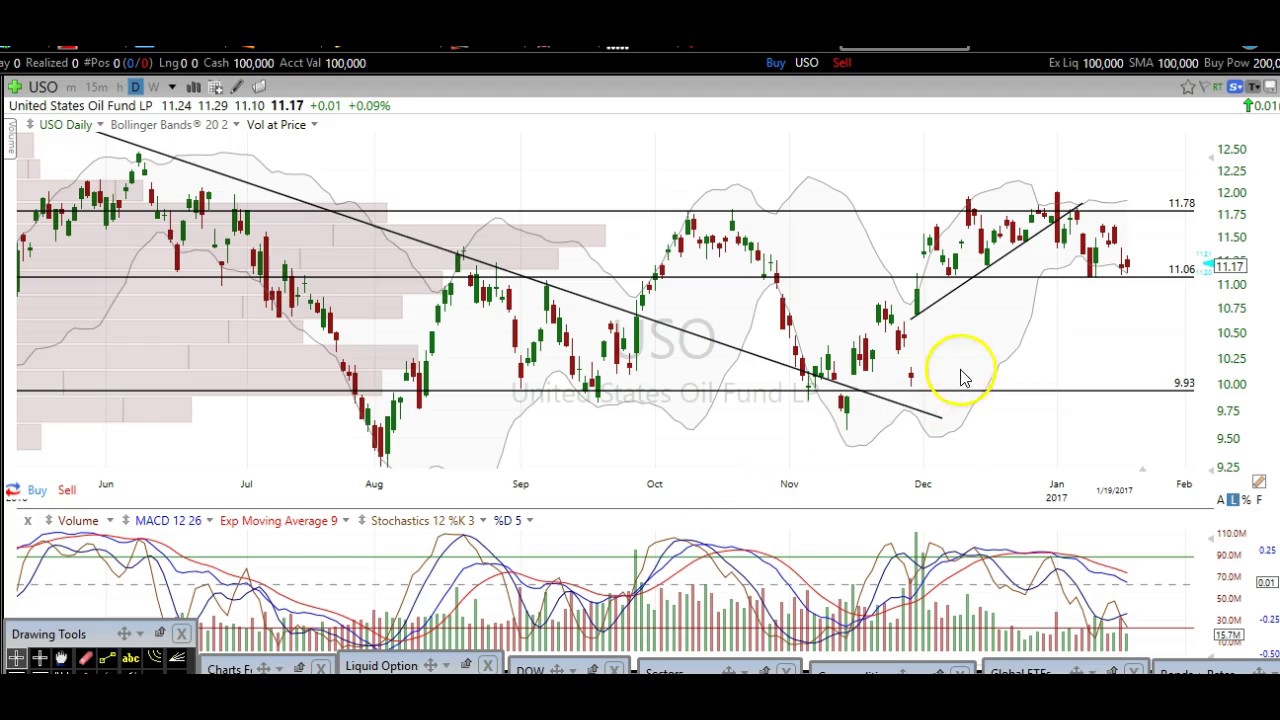The image size is (1280, 720).
Task: Click the Buy button in top bar
Action: click(x=776, y=63)
